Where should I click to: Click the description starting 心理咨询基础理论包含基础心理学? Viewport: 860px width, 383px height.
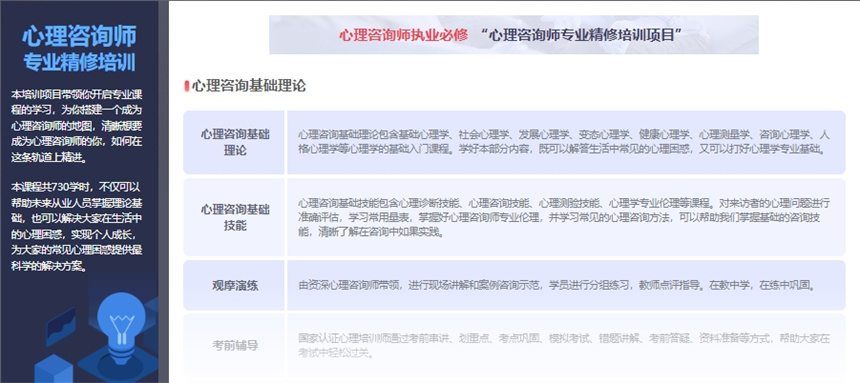coord(564,142)
